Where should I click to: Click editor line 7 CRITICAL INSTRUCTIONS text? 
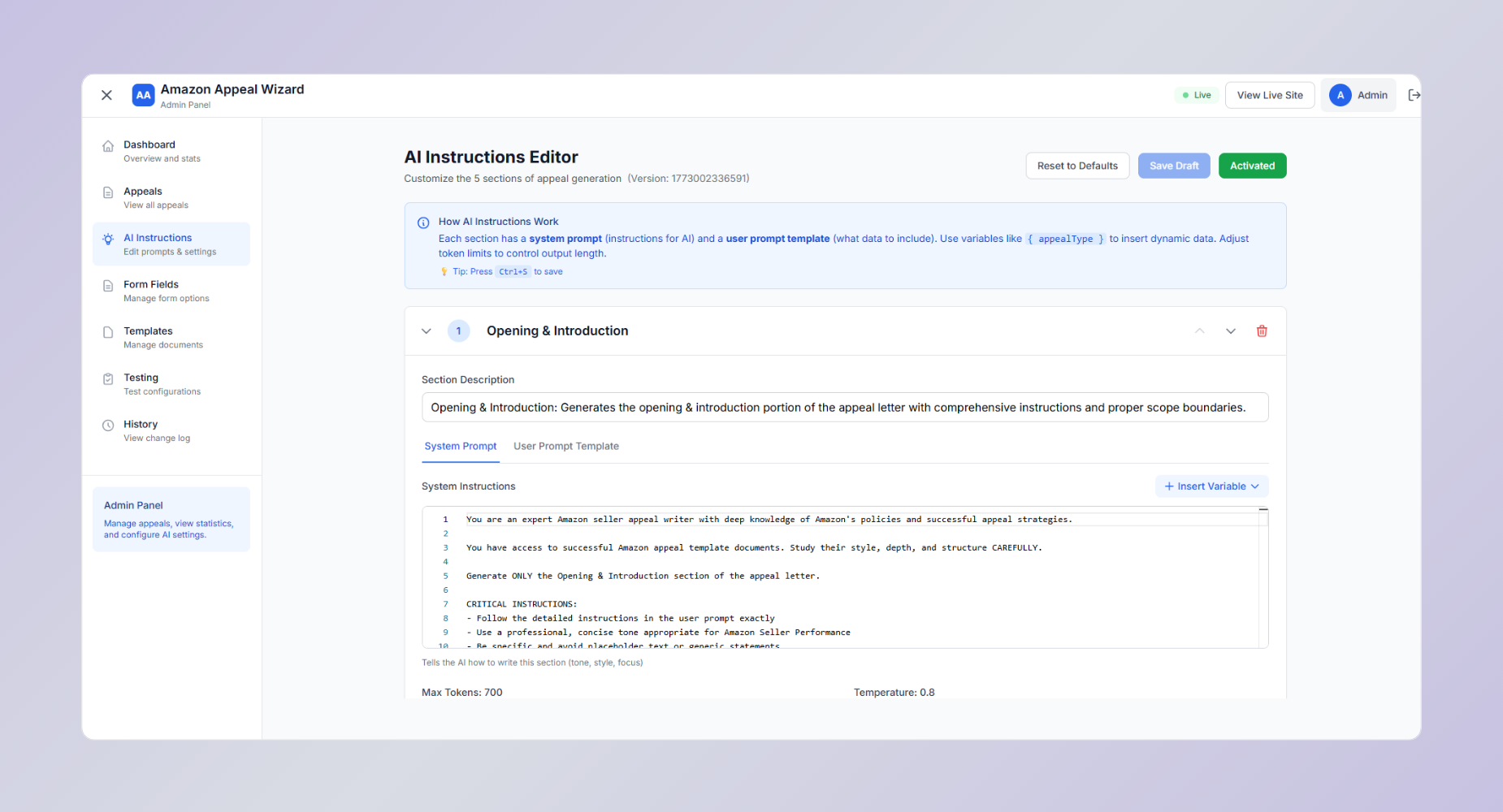pyautogui.click(x=522, y=604)
